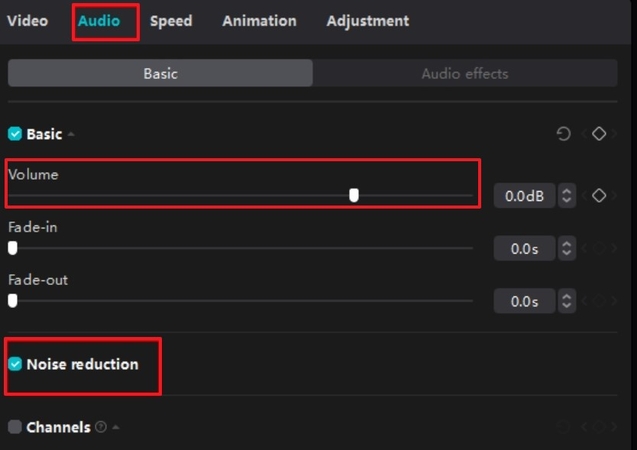Click the Channels label
637x450 pixels.
(58, 427)
